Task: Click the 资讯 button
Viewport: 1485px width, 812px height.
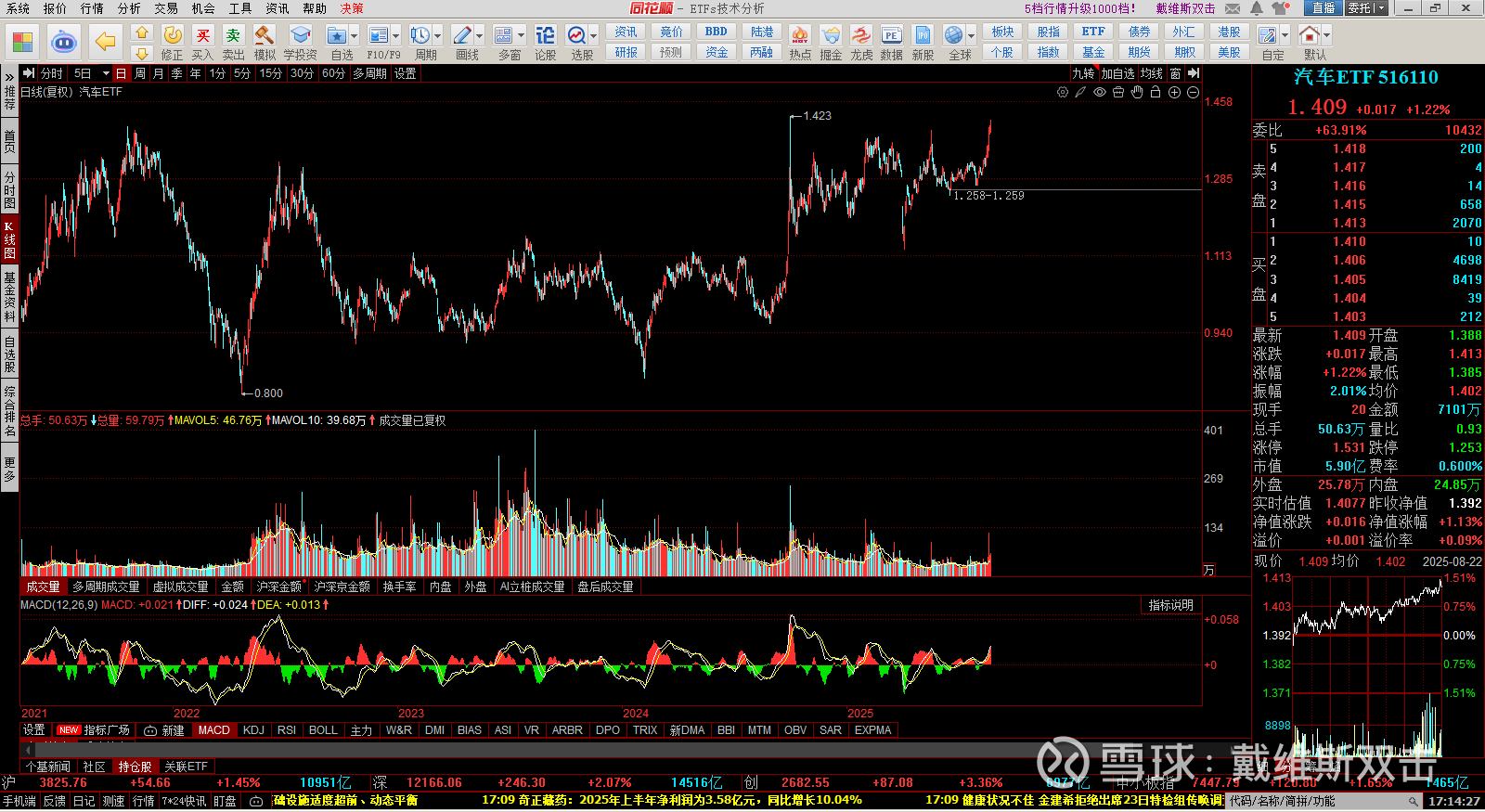Action: point(626,32)
